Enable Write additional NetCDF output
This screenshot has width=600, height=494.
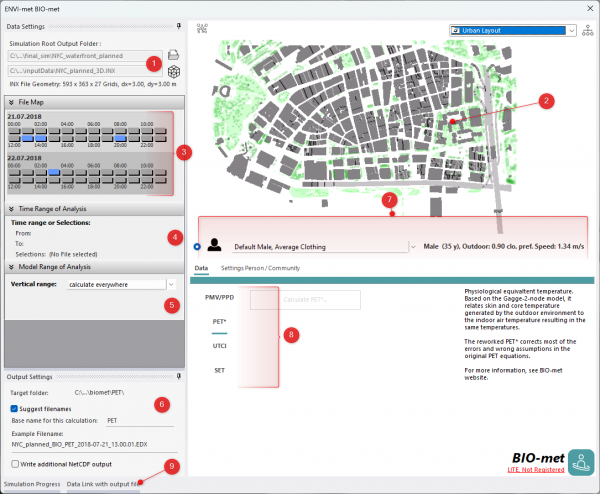point(14,464)
